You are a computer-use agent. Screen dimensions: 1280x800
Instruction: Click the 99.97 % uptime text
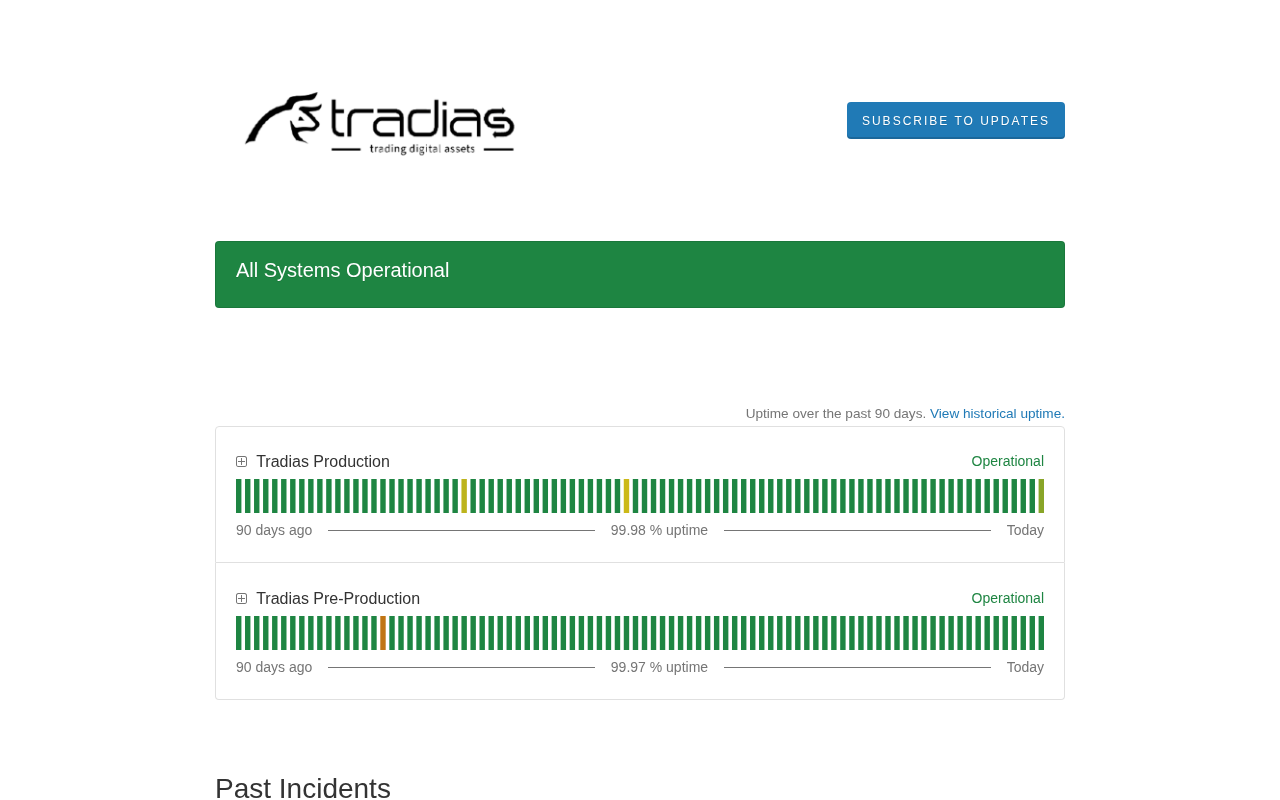659,667
